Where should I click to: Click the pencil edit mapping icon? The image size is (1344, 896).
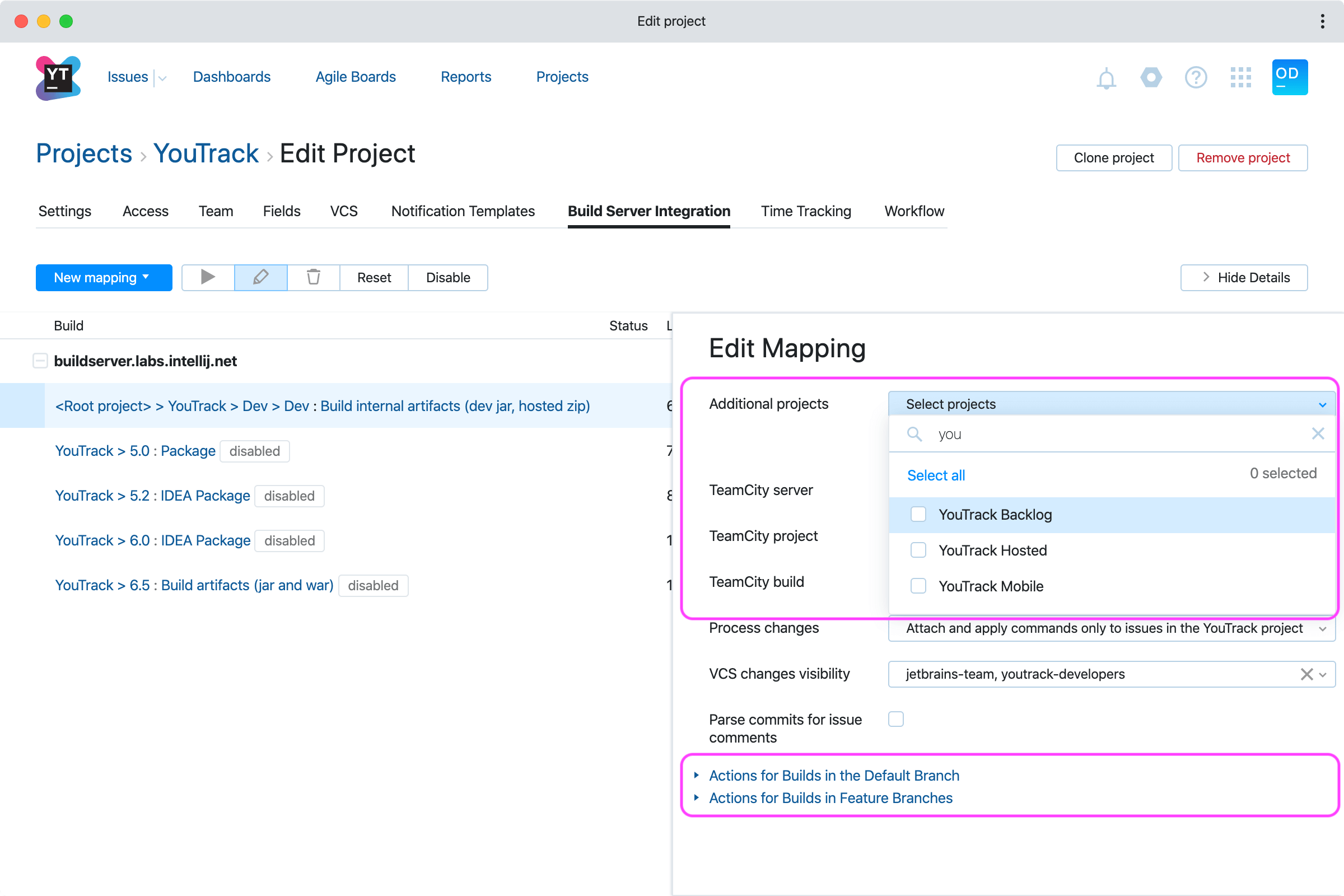[260, 278]
